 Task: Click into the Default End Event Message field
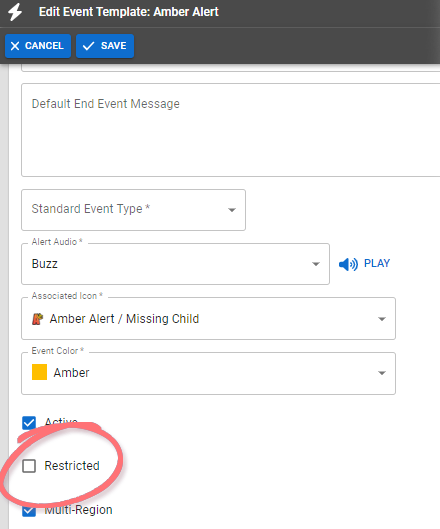[x=230, y=130]
